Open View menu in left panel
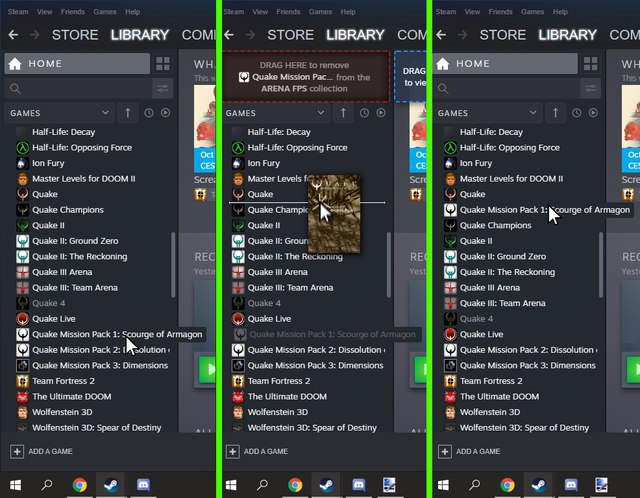Screen dimensions: 640x498 pyautogui.click(x=44, y=12)
